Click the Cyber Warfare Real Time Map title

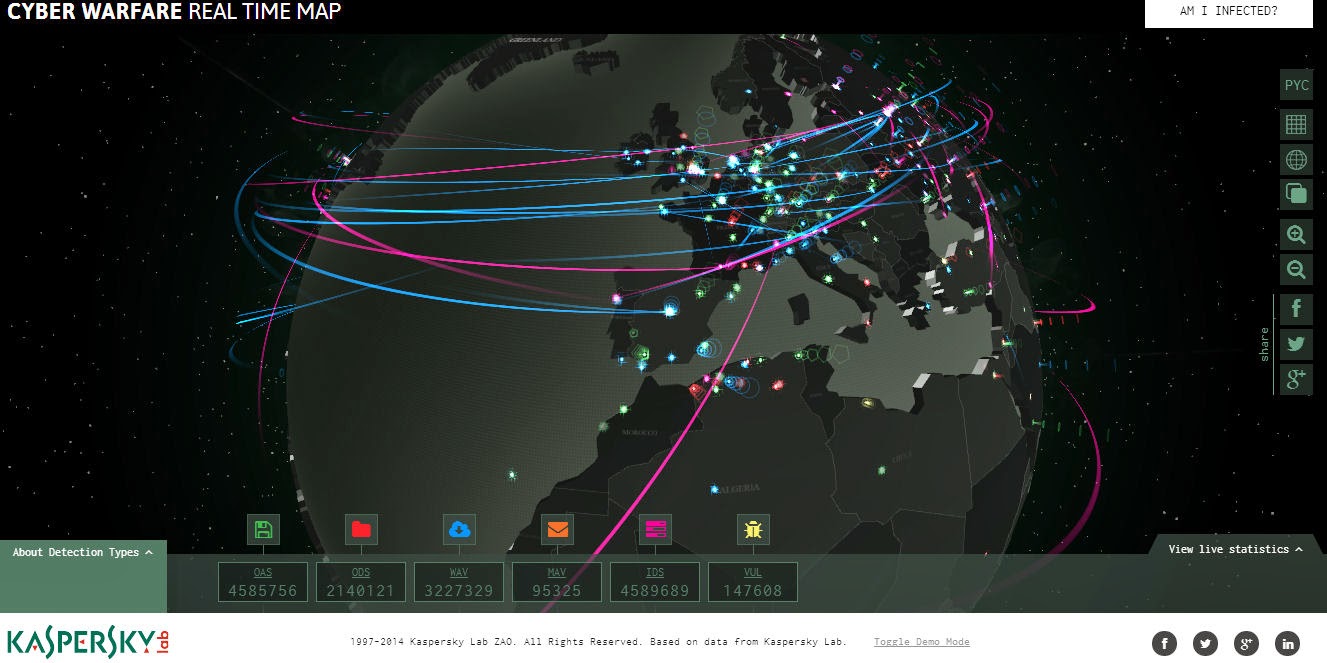(174, 12)
